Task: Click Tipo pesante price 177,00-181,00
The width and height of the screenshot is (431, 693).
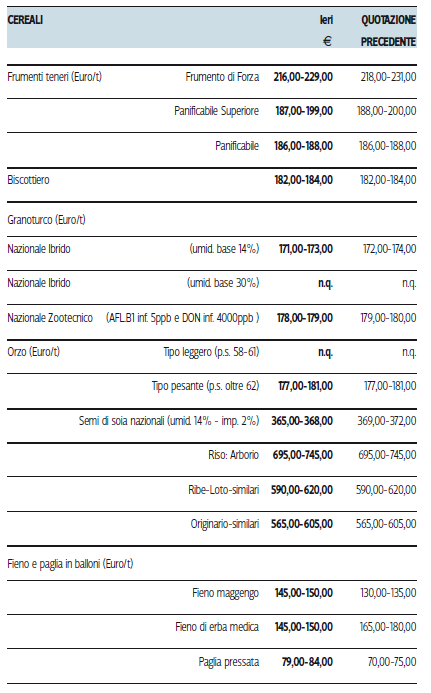Action: click(x=305, y=386)
